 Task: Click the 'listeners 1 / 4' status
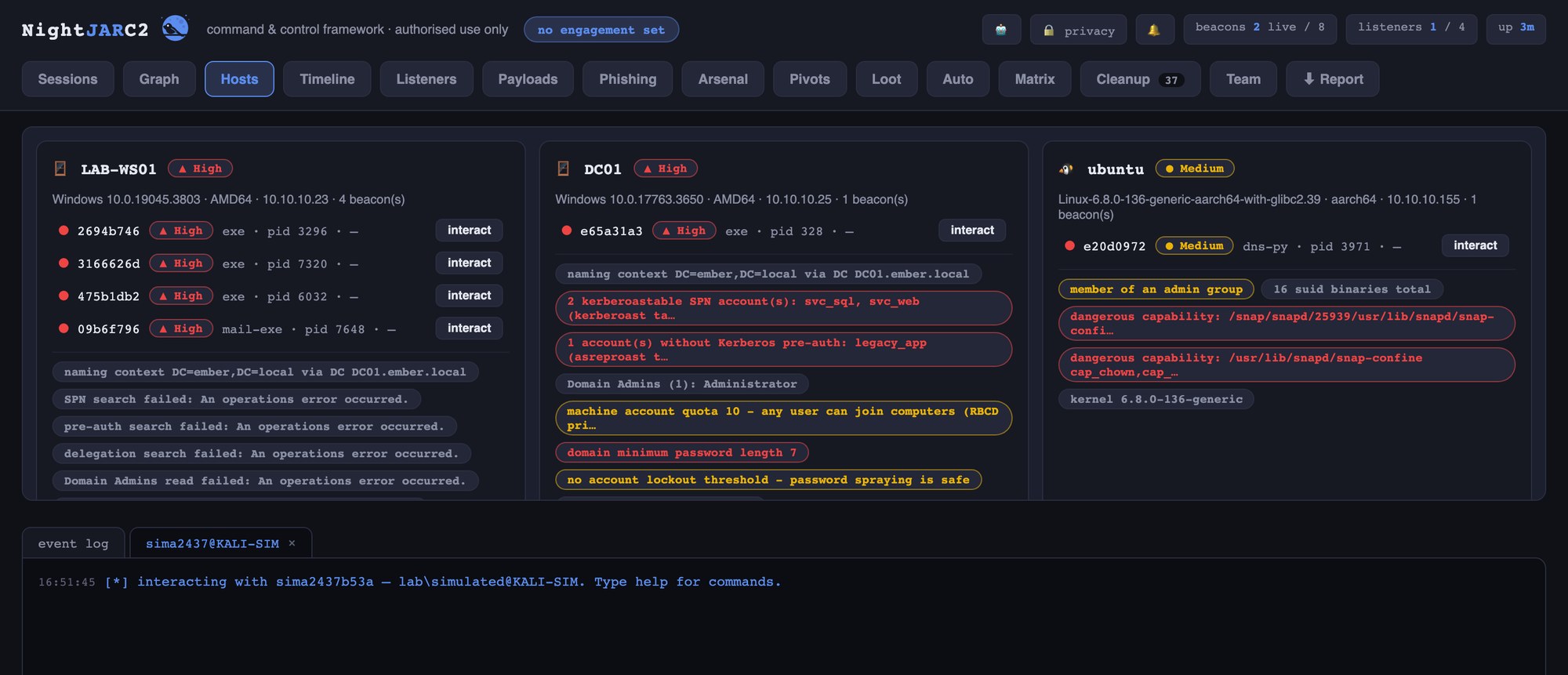pos(1411,29)
